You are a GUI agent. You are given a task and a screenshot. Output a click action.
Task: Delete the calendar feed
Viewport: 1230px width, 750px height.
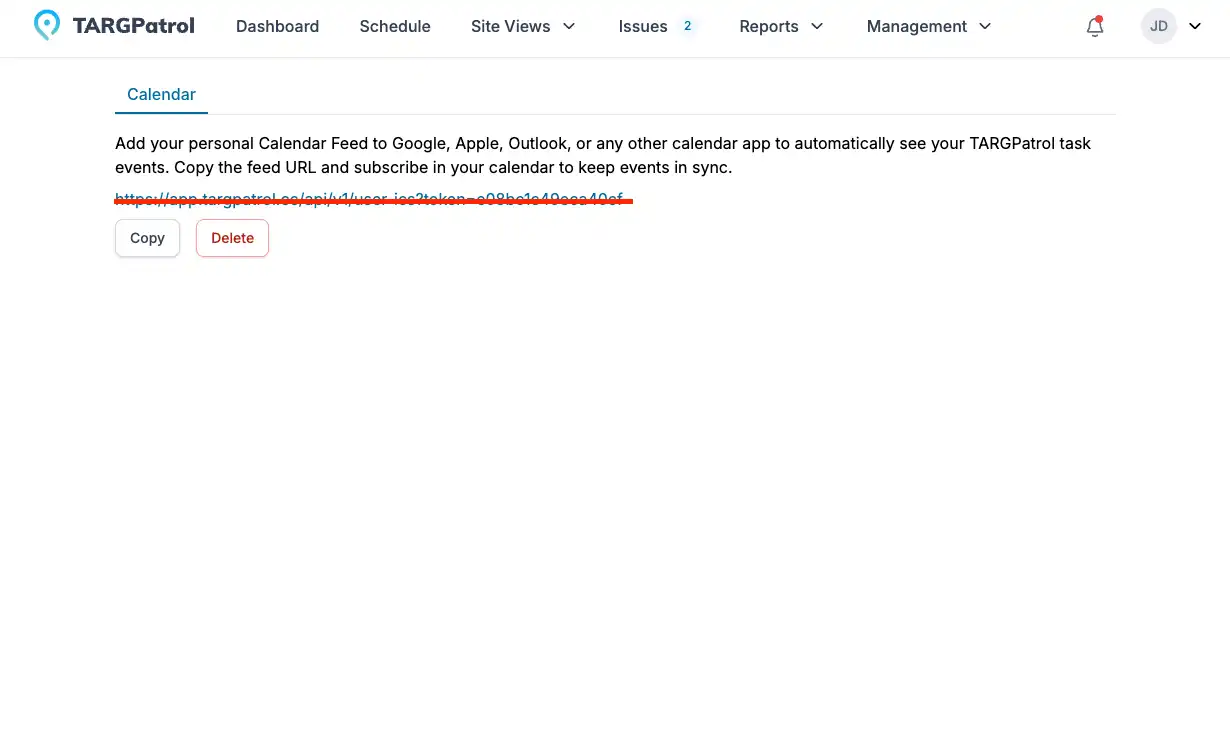(x=232, y=238)
